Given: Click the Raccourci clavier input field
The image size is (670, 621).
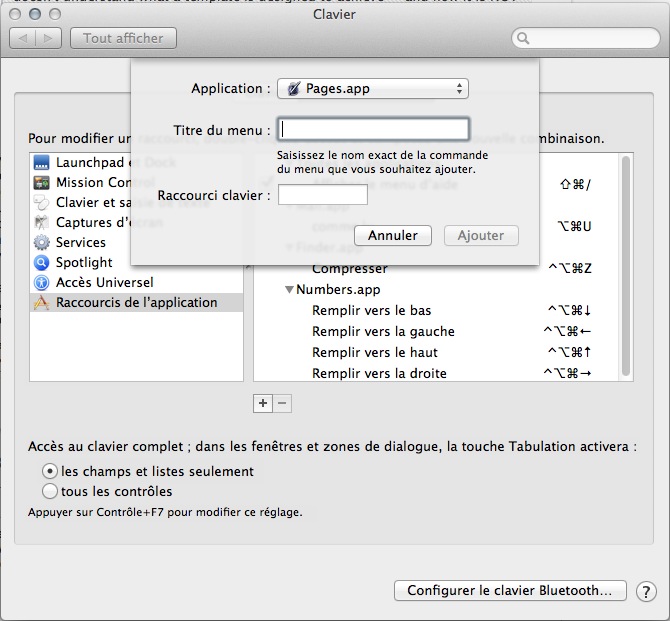Looking at the screenshot, I should click(323, 195).
